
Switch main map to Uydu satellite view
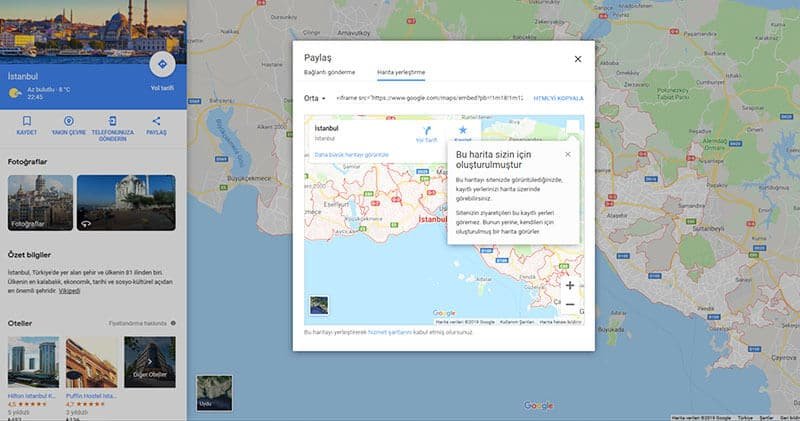click(214, 393)
